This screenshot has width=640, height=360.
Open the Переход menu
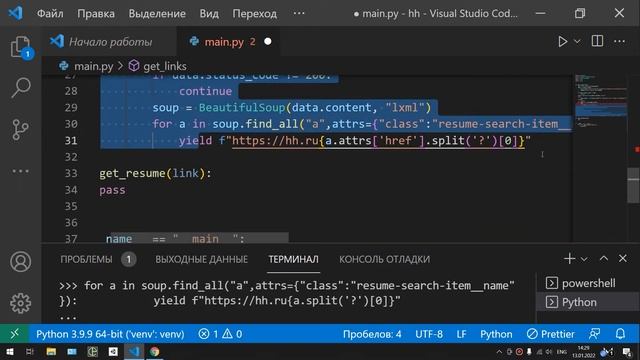[x=255, y=13]
